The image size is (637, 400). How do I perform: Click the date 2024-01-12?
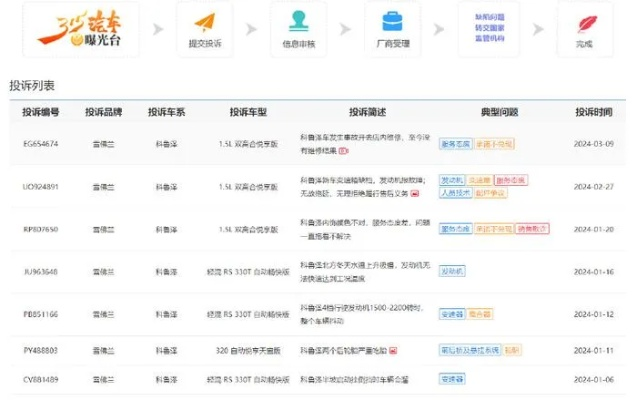594,314
